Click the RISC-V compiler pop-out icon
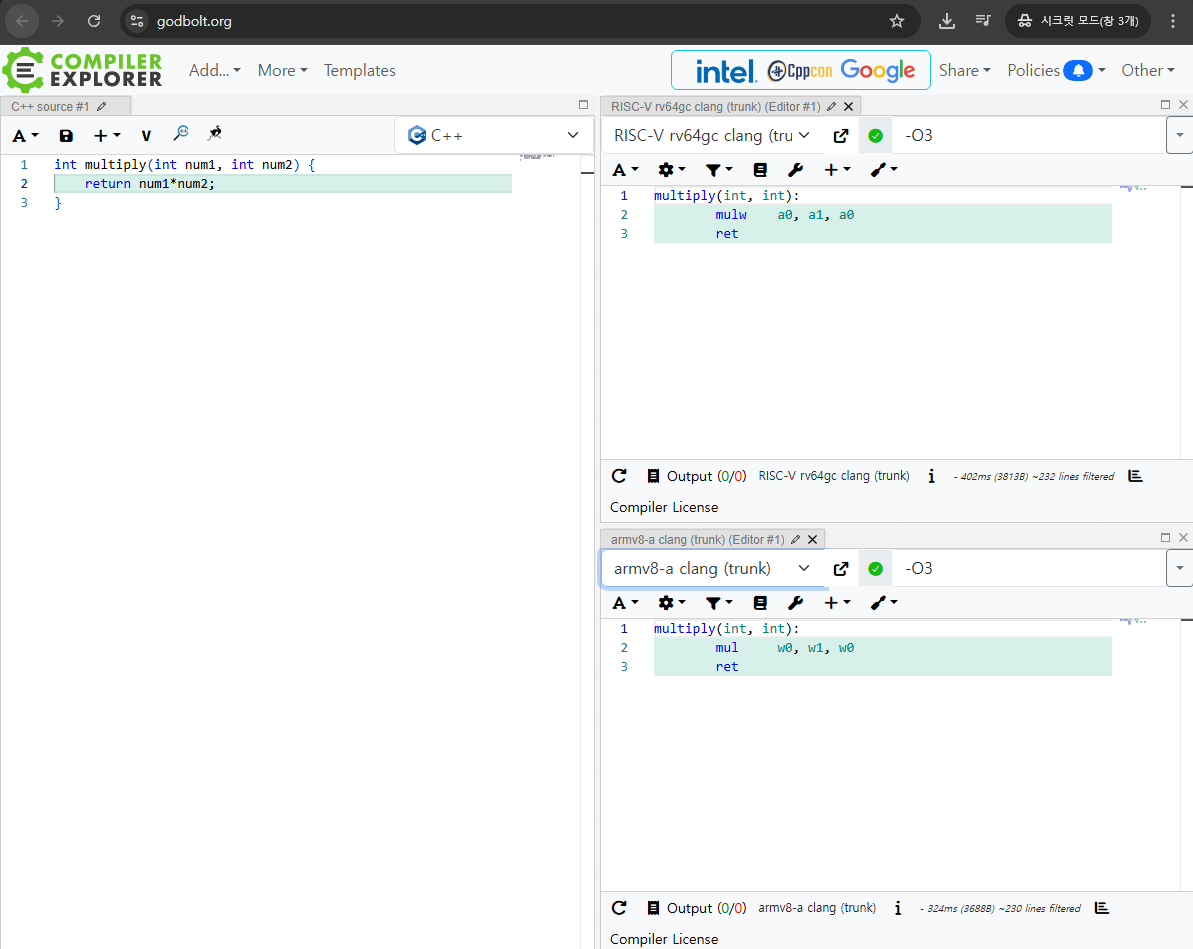1193x949 pixels. (841, 136)
